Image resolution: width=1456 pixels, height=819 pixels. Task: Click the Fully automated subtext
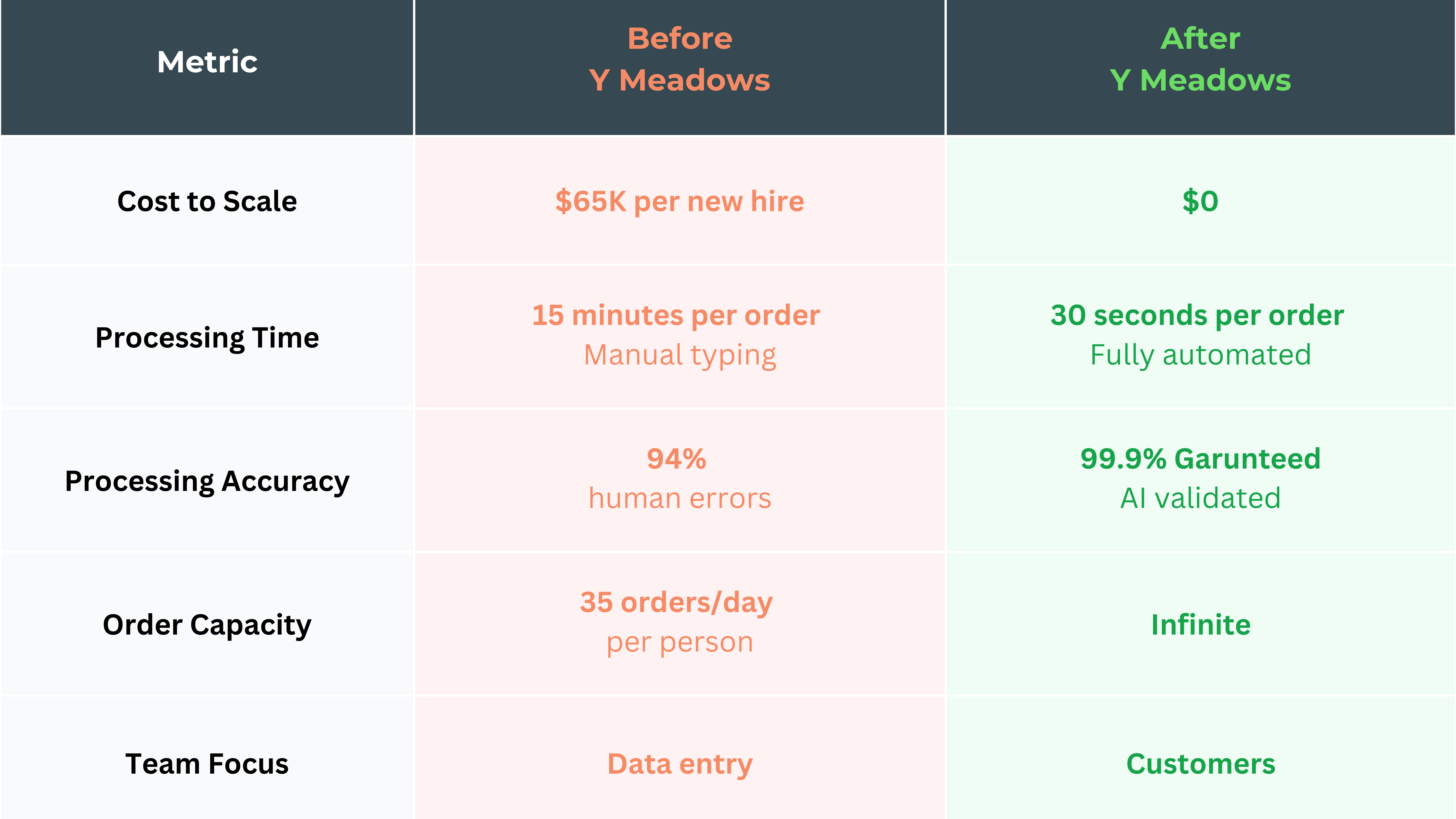[1200, 355]
